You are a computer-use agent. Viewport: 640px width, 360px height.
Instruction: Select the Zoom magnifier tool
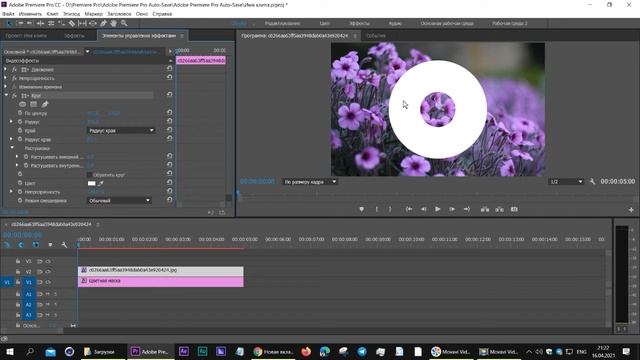pos(124,24)
